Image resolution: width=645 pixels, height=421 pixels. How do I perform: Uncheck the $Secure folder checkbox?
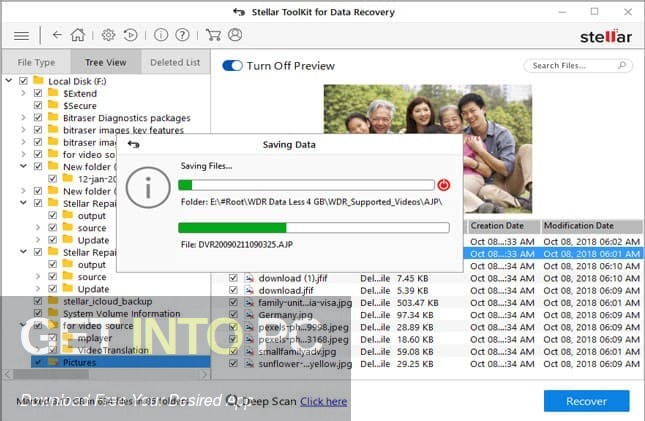pos(38,105)
